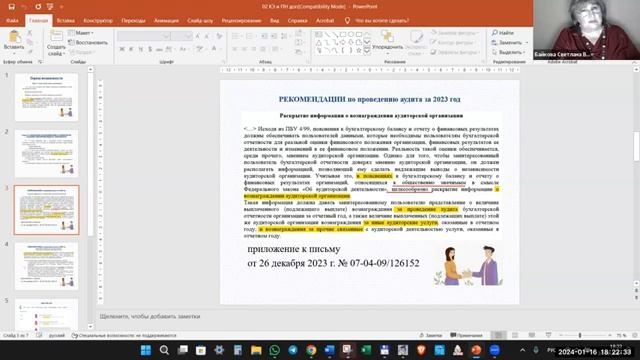Click the Save icon in quick access toolbar
640x360 pixels.
coord(11,7)
